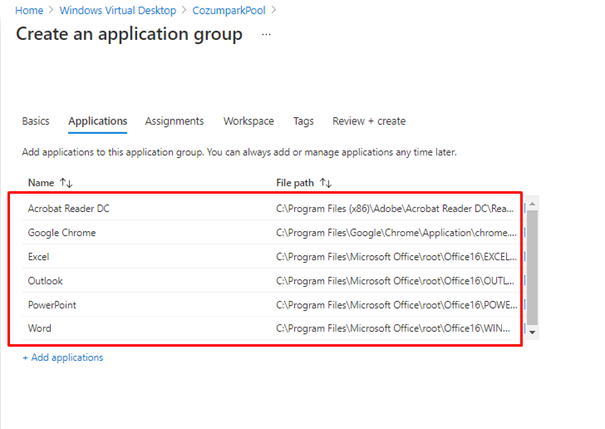
Task: Click the POWE... file path cell
Action: click(396, 305)
